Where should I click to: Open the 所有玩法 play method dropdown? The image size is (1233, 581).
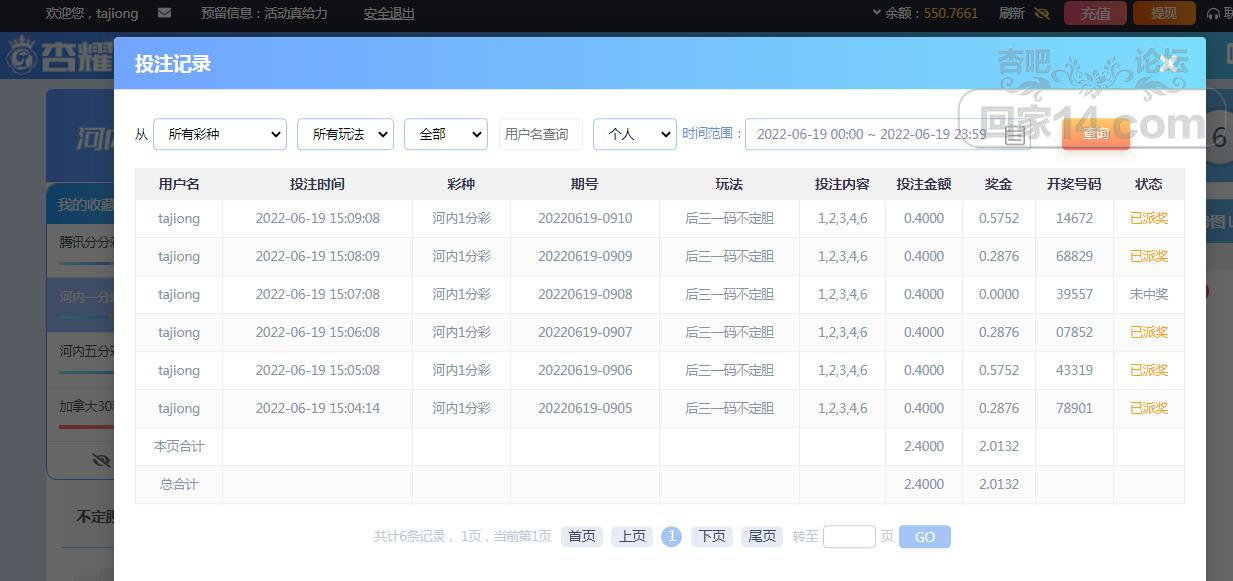[345, 134]
